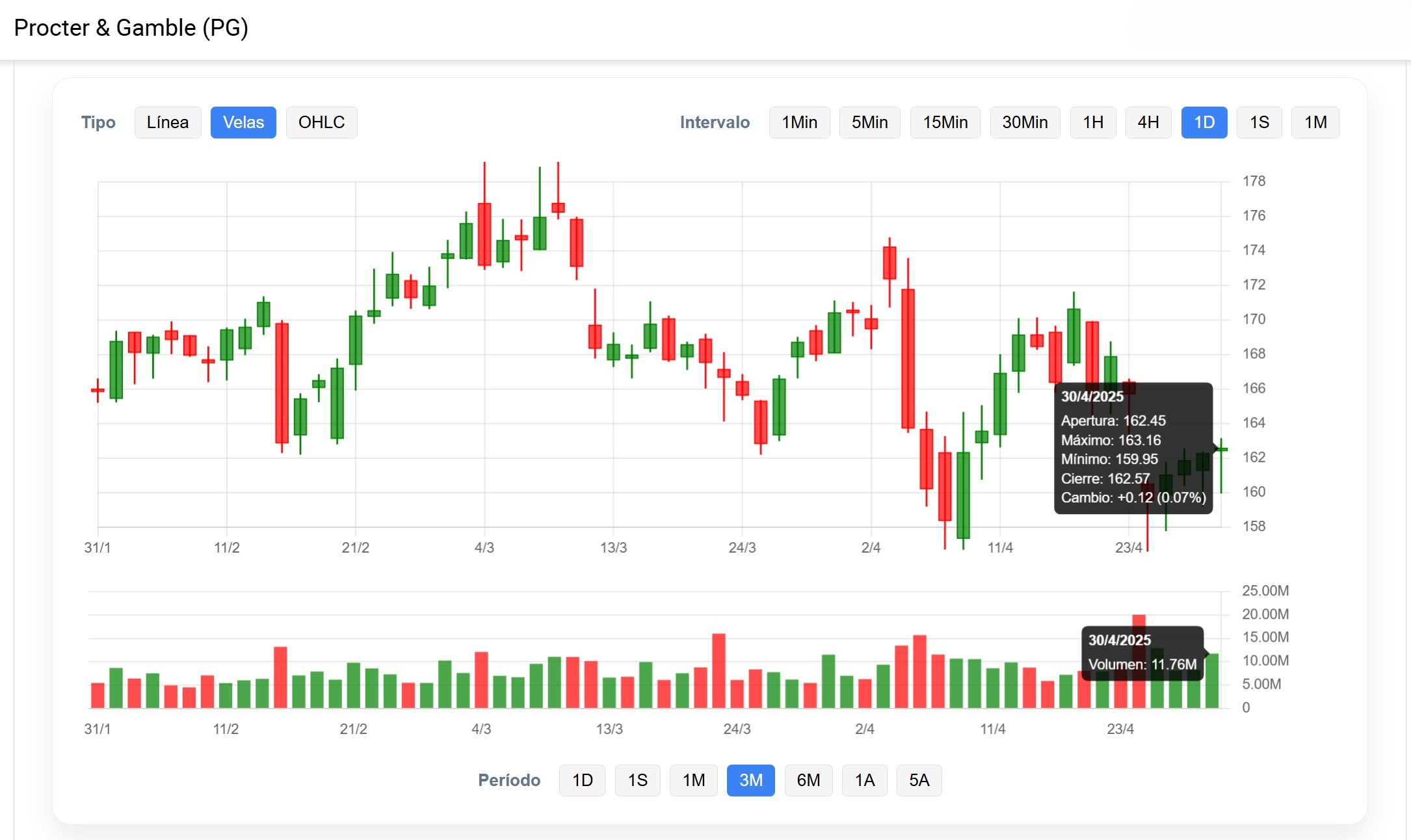
Task: Choose the 30Min interval
Action: [1025, 122]
